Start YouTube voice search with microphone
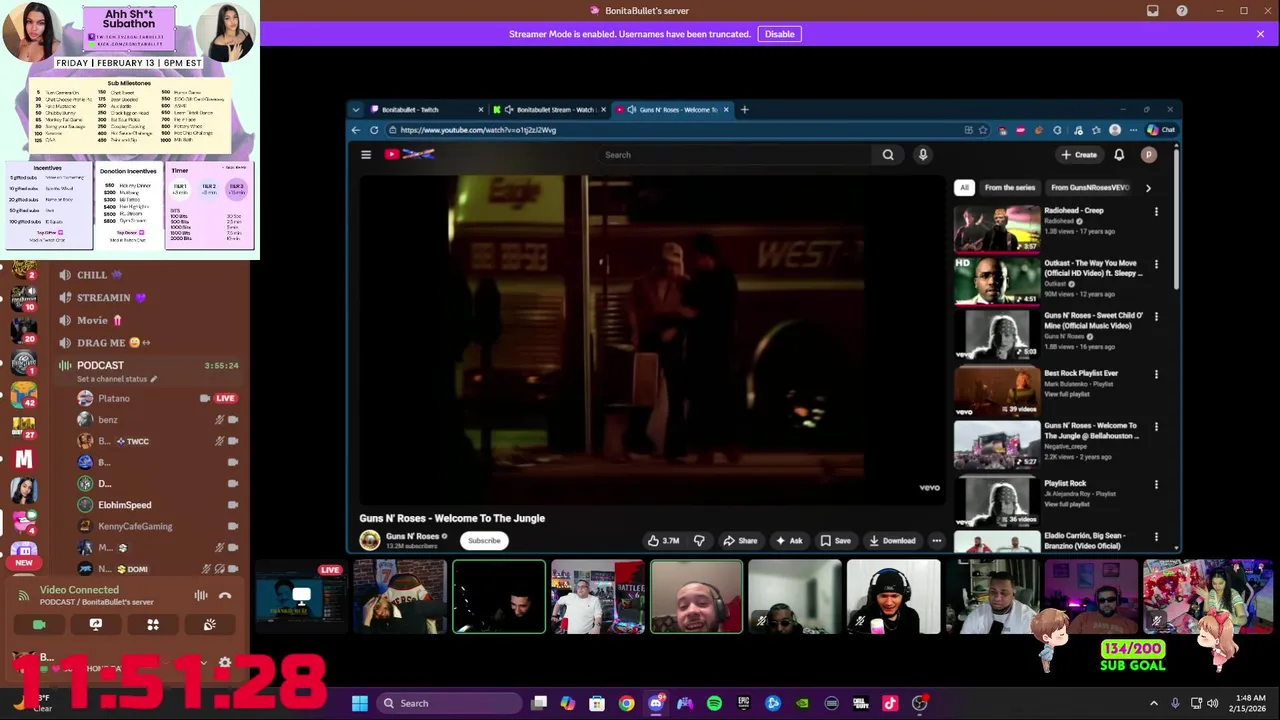Screen dimensions: 1280x720 coord(923,155)
